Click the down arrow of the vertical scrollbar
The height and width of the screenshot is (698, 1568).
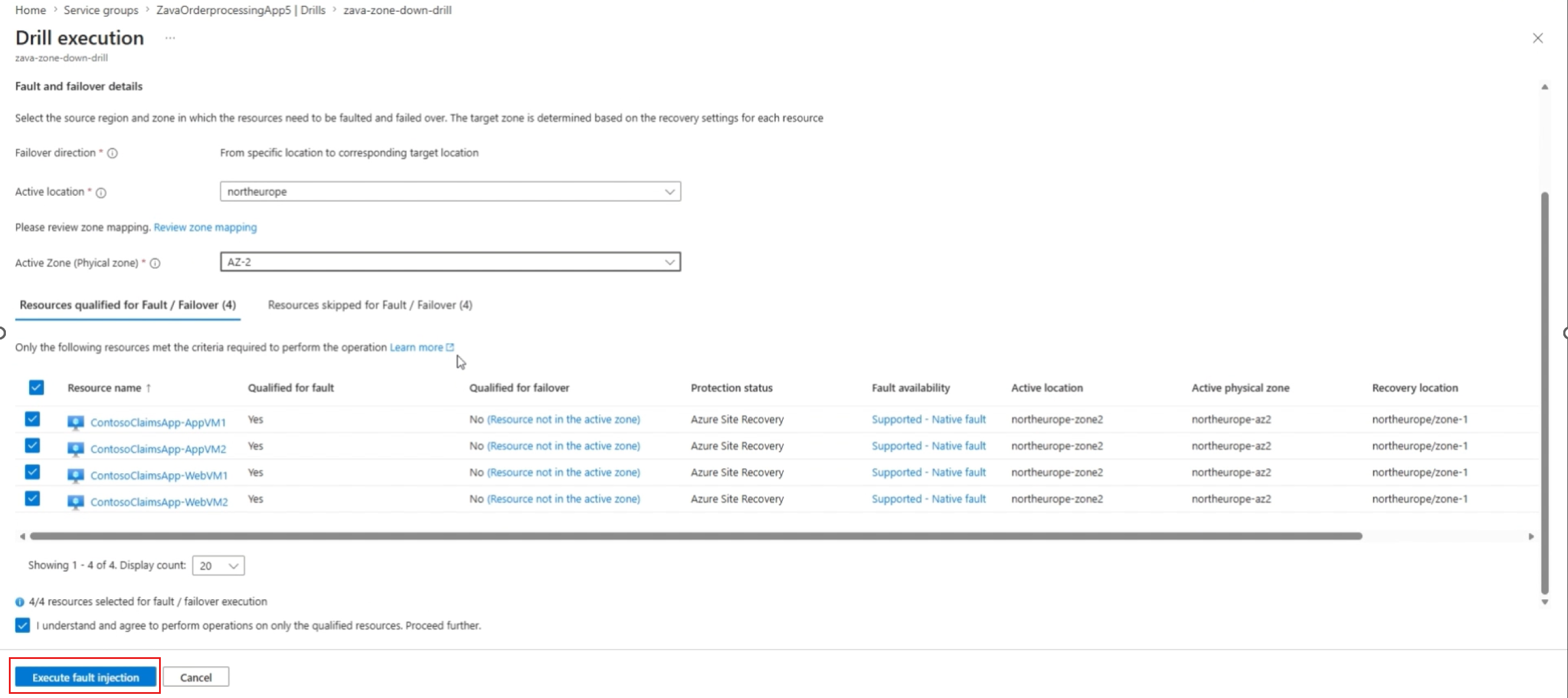(1544, 602)
